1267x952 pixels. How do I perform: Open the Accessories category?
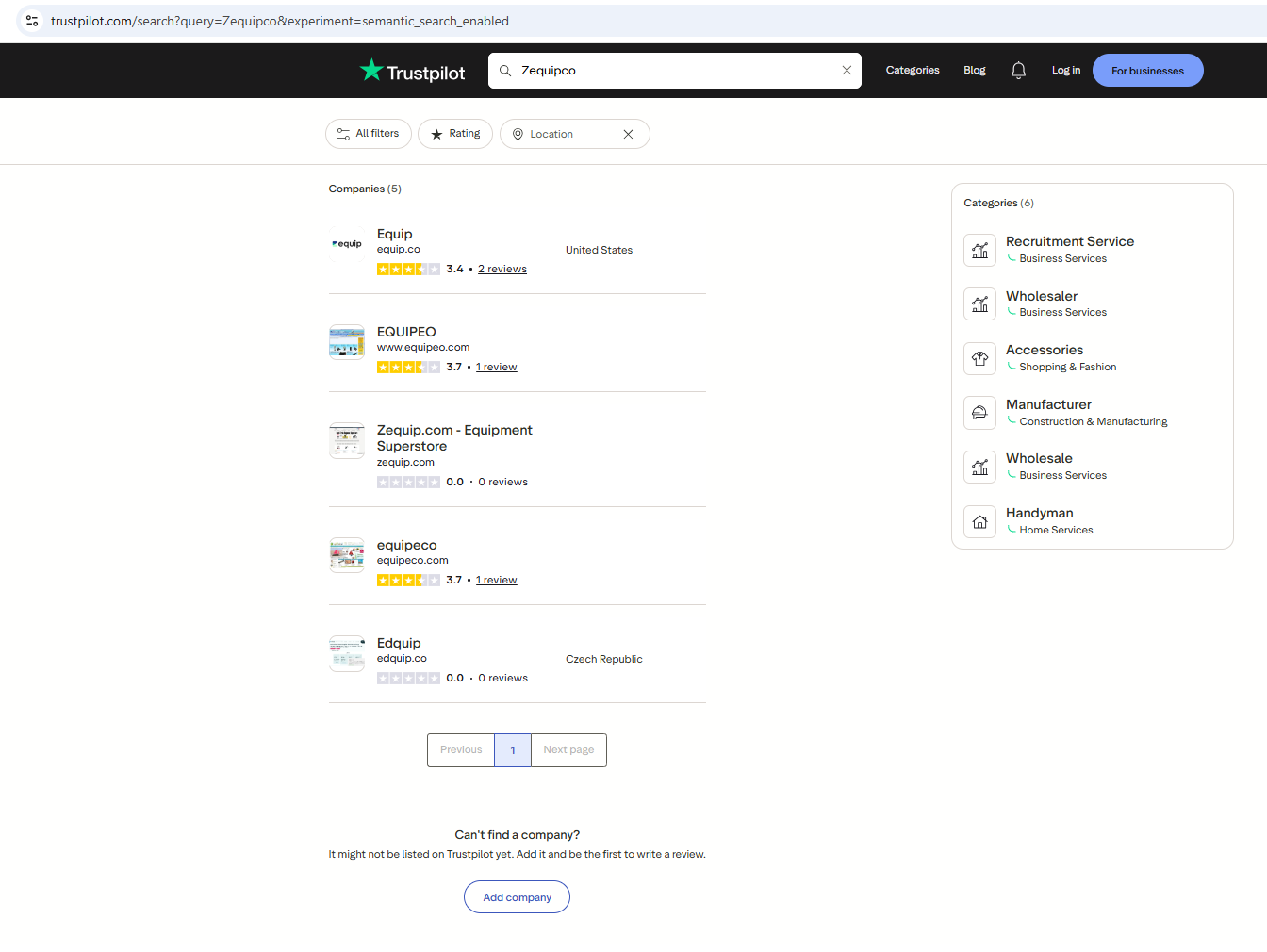tap(1045, 350)
